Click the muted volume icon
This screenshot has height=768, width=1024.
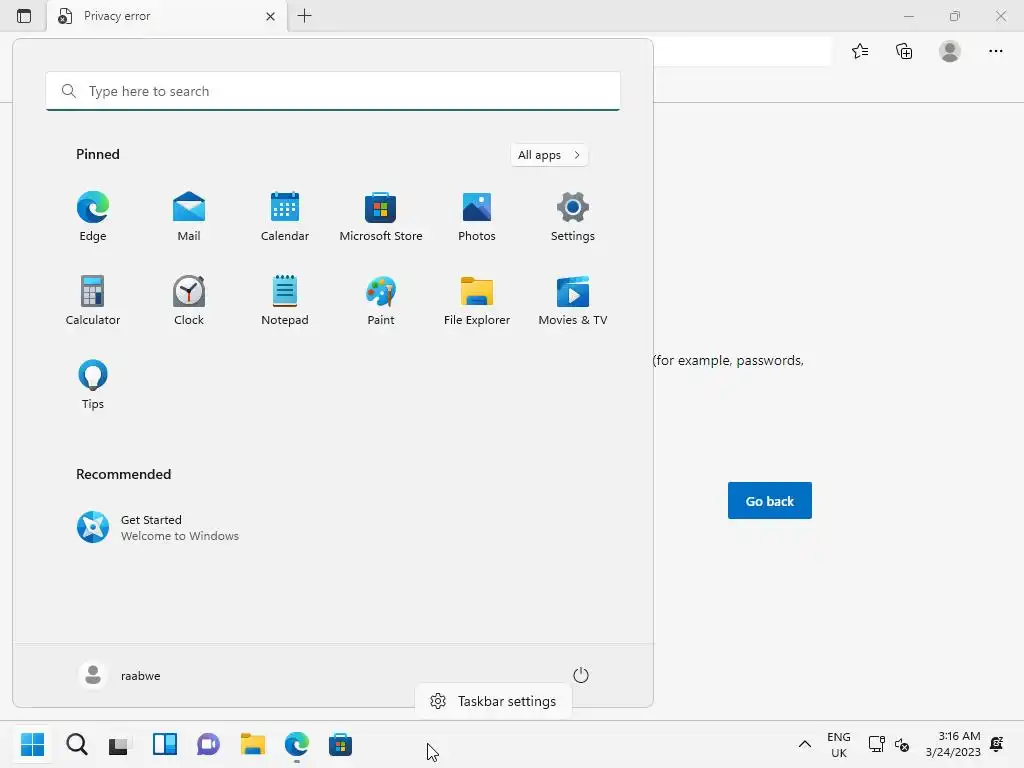[902, 744]
